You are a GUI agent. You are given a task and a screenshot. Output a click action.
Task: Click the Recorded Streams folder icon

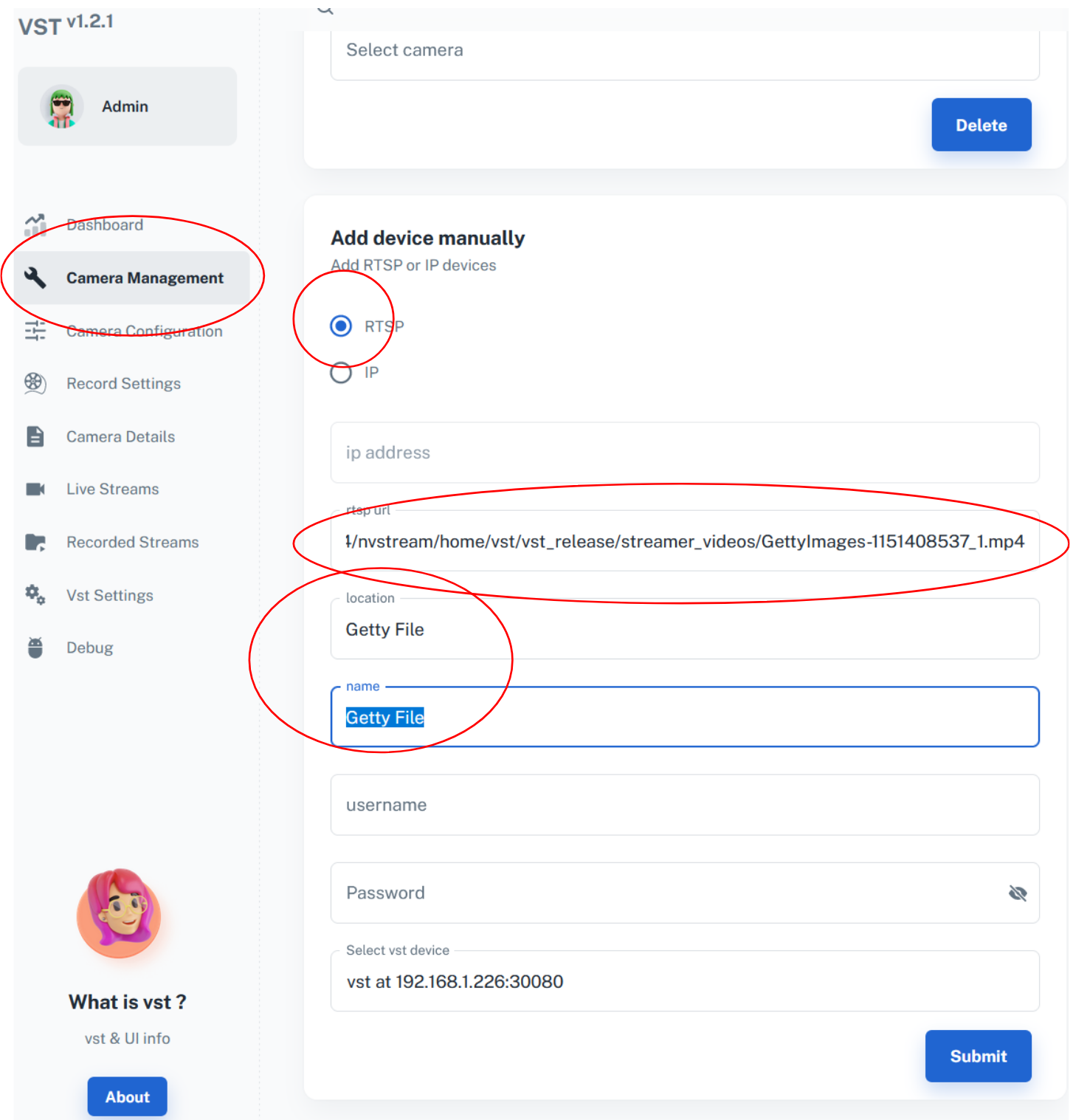pyautogui.click(x=35, y=542)
